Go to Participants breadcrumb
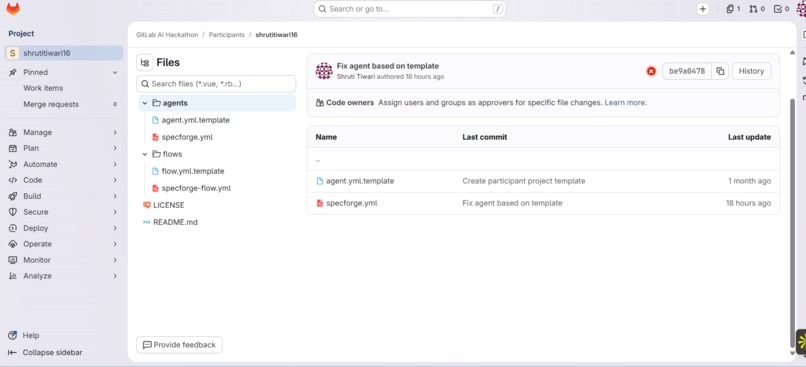The height and width of the screenshot is (367, 806). coord(226,35)
